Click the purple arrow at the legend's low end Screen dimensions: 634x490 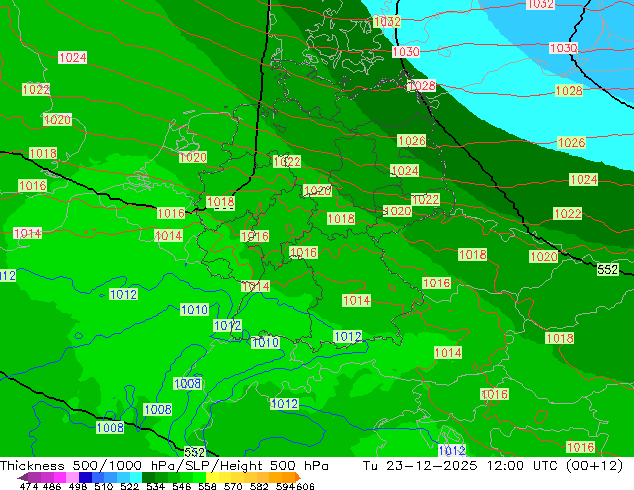[x=23, y=477]
